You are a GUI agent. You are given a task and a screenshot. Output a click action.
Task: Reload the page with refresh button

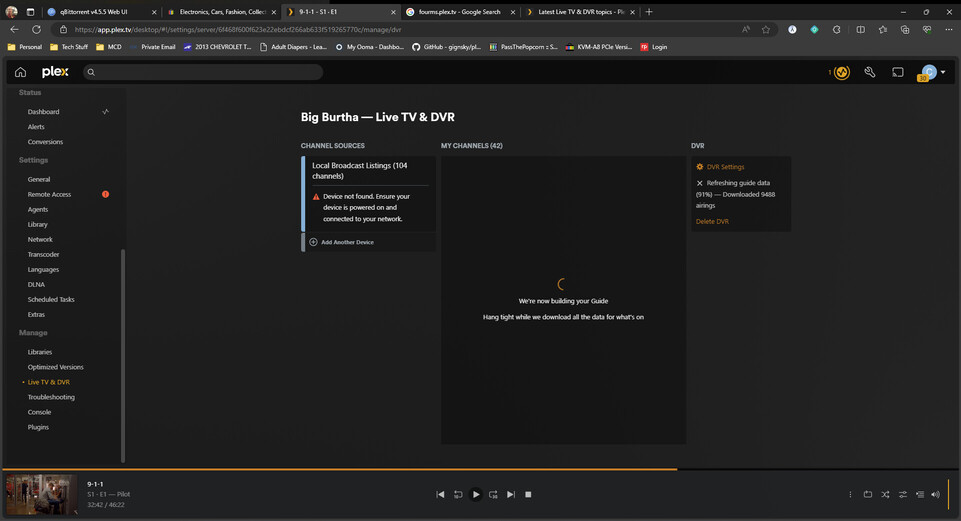(36, 29)
